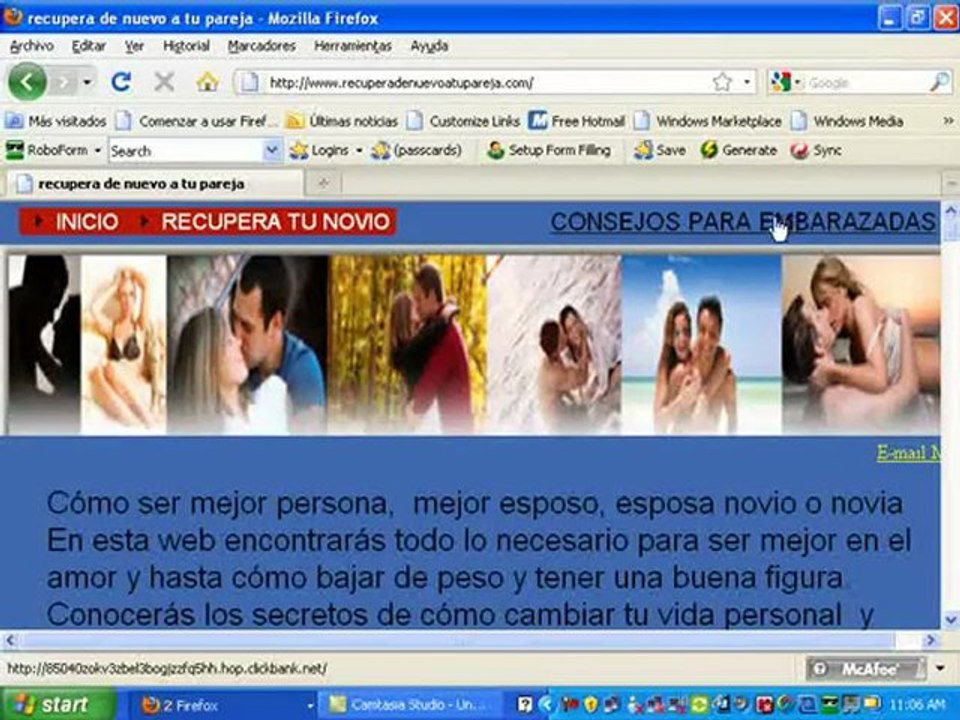Click the Stop loading X icon
Screen dimensions: 960x720
(x=164, y=81)
